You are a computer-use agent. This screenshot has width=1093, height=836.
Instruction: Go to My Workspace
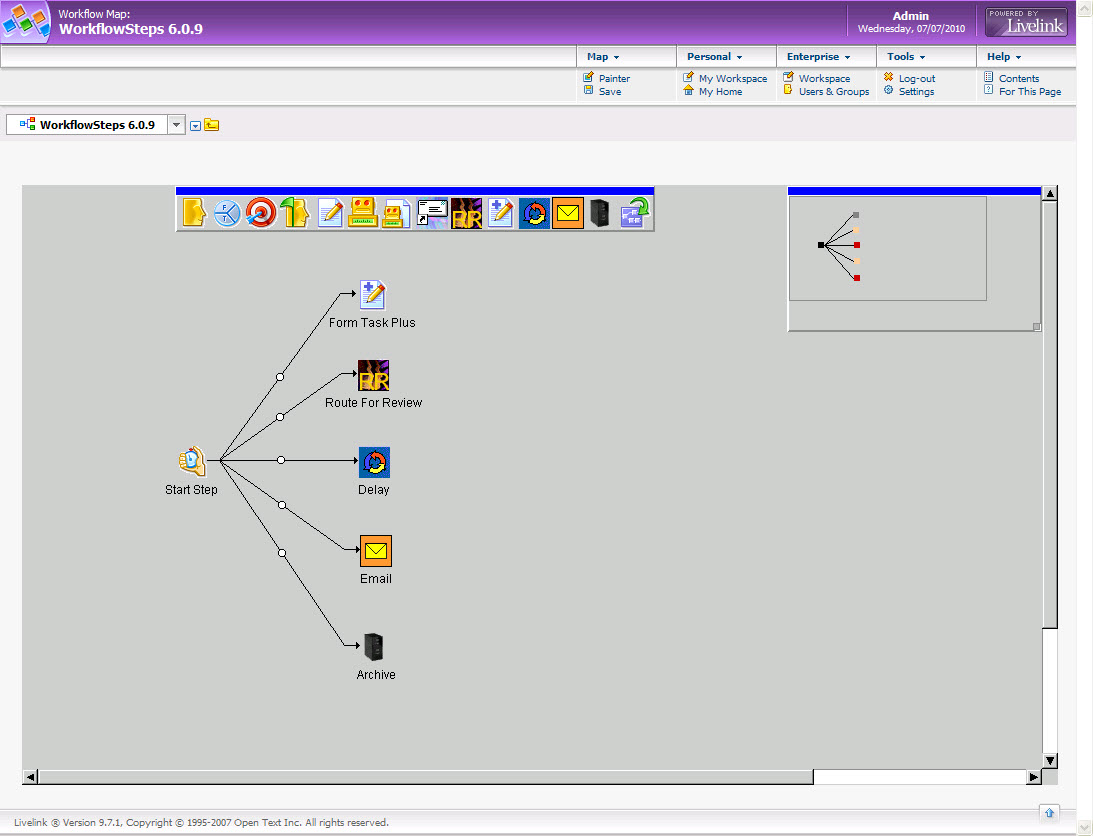[x=733, y=79]
